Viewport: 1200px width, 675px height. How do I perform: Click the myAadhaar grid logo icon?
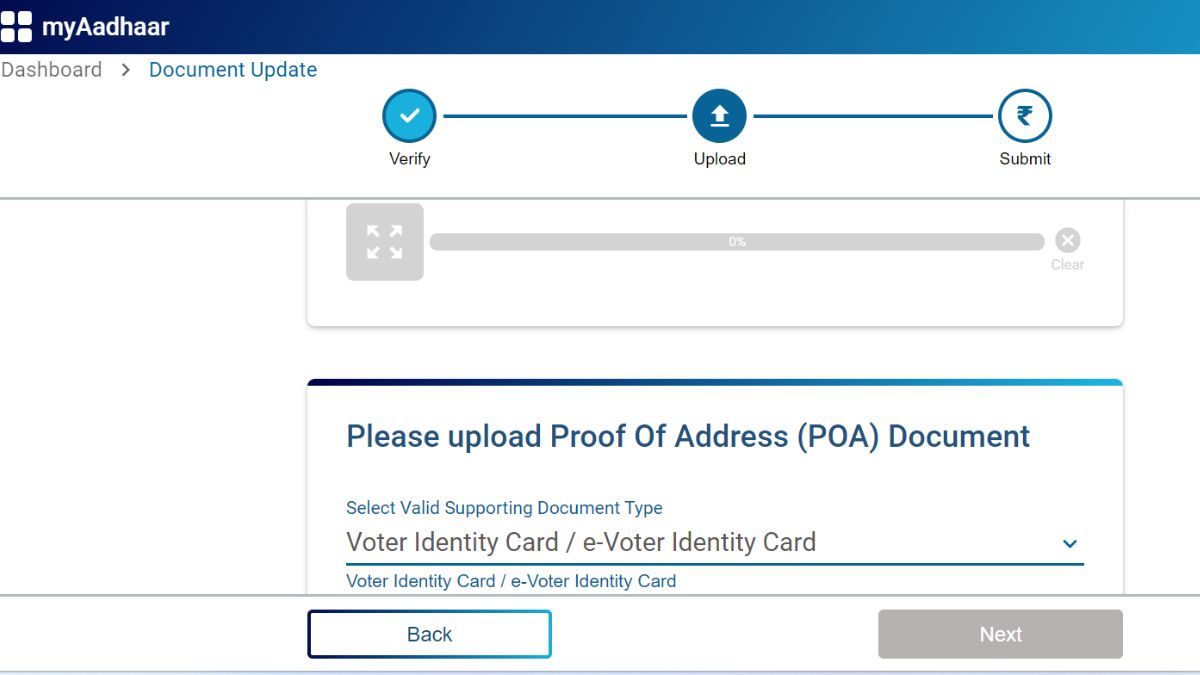(16, 27)
